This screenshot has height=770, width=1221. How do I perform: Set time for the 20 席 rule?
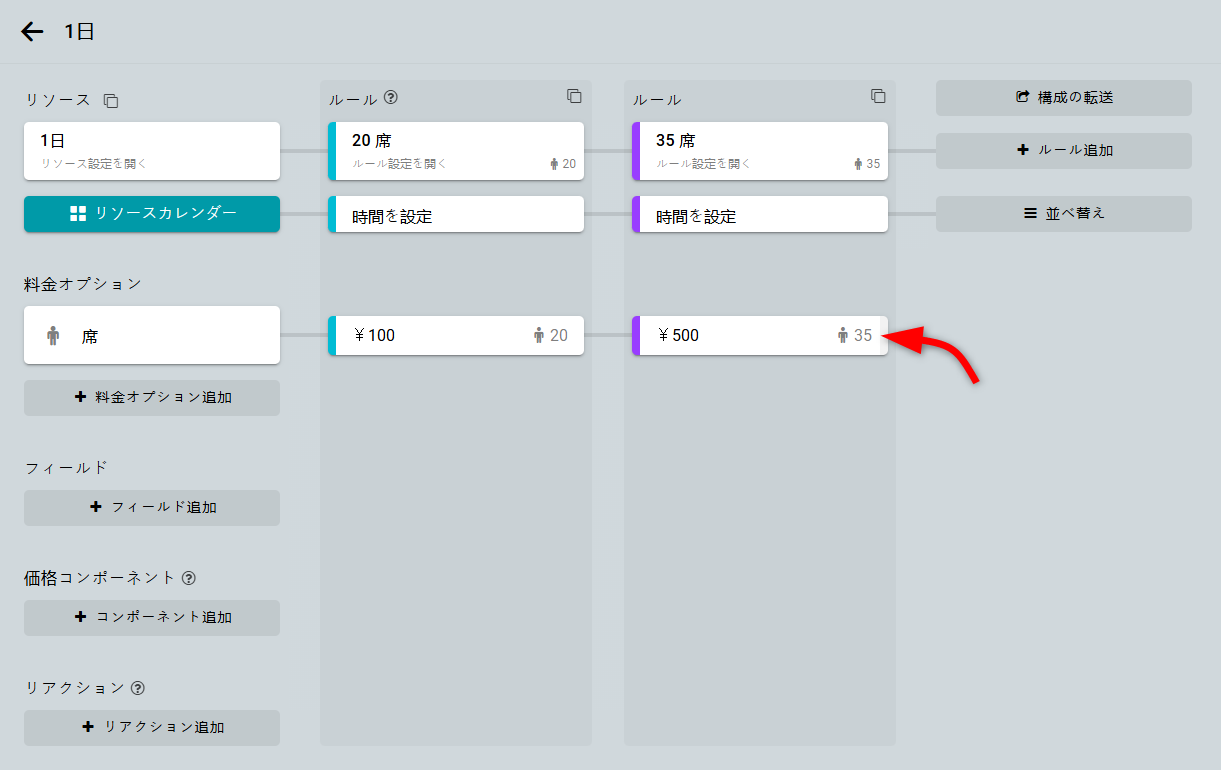tap(456, 215)
